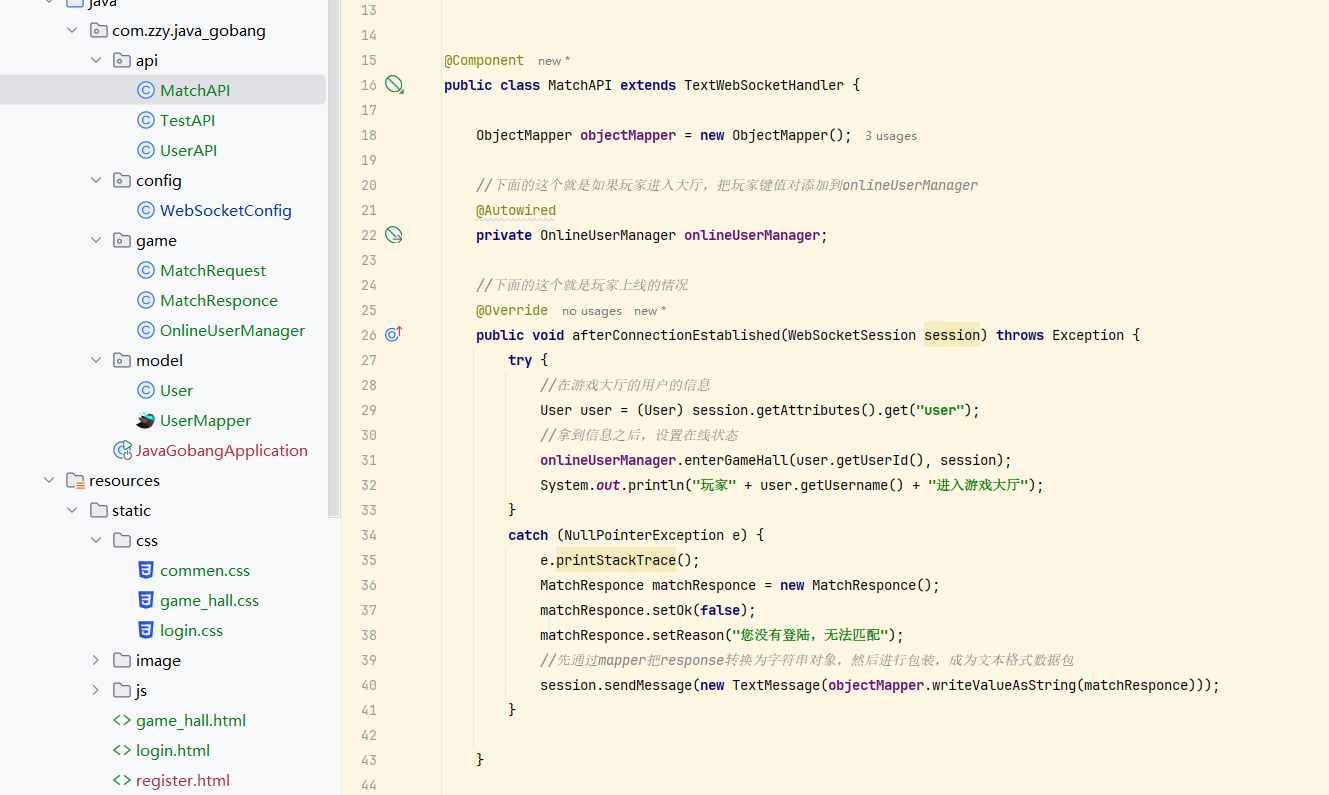Click the autowired gutter icon on line 22
The image size is (1329, 795).
pyautogui.click(x=394, y=235)
